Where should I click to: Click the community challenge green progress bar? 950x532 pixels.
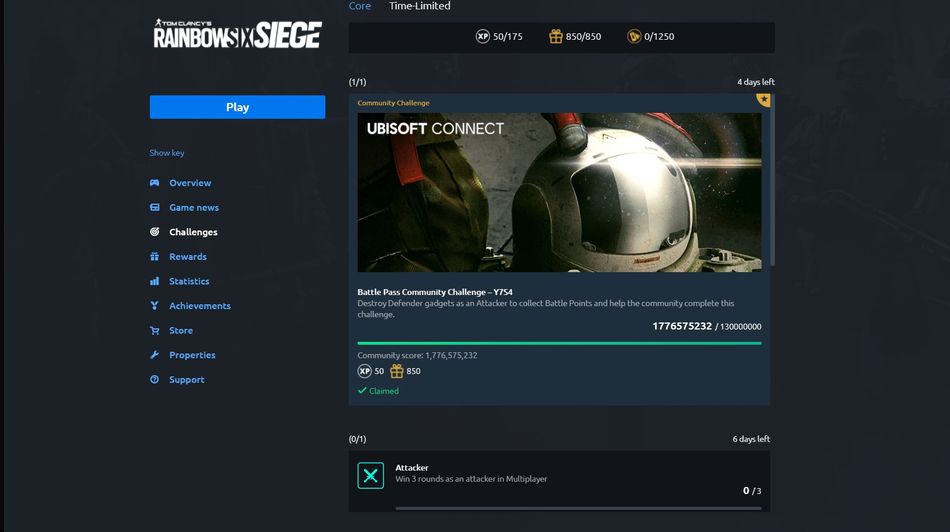pos(559,343)
